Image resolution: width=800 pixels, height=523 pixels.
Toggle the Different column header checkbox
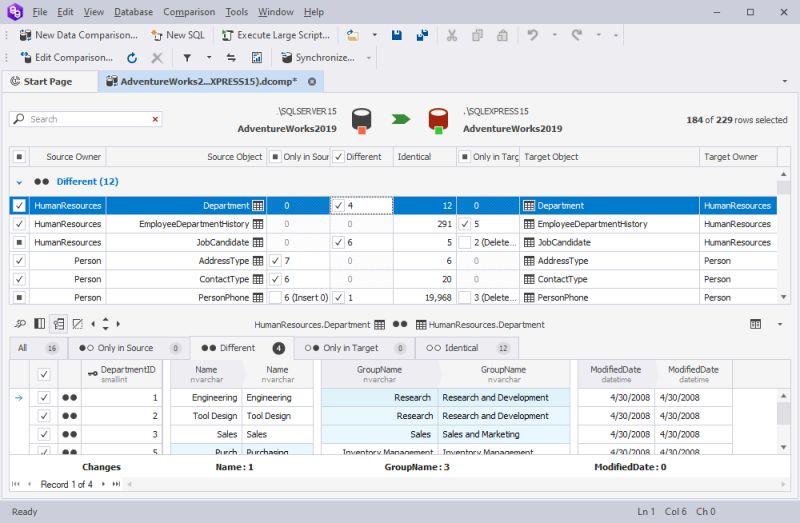338,157
